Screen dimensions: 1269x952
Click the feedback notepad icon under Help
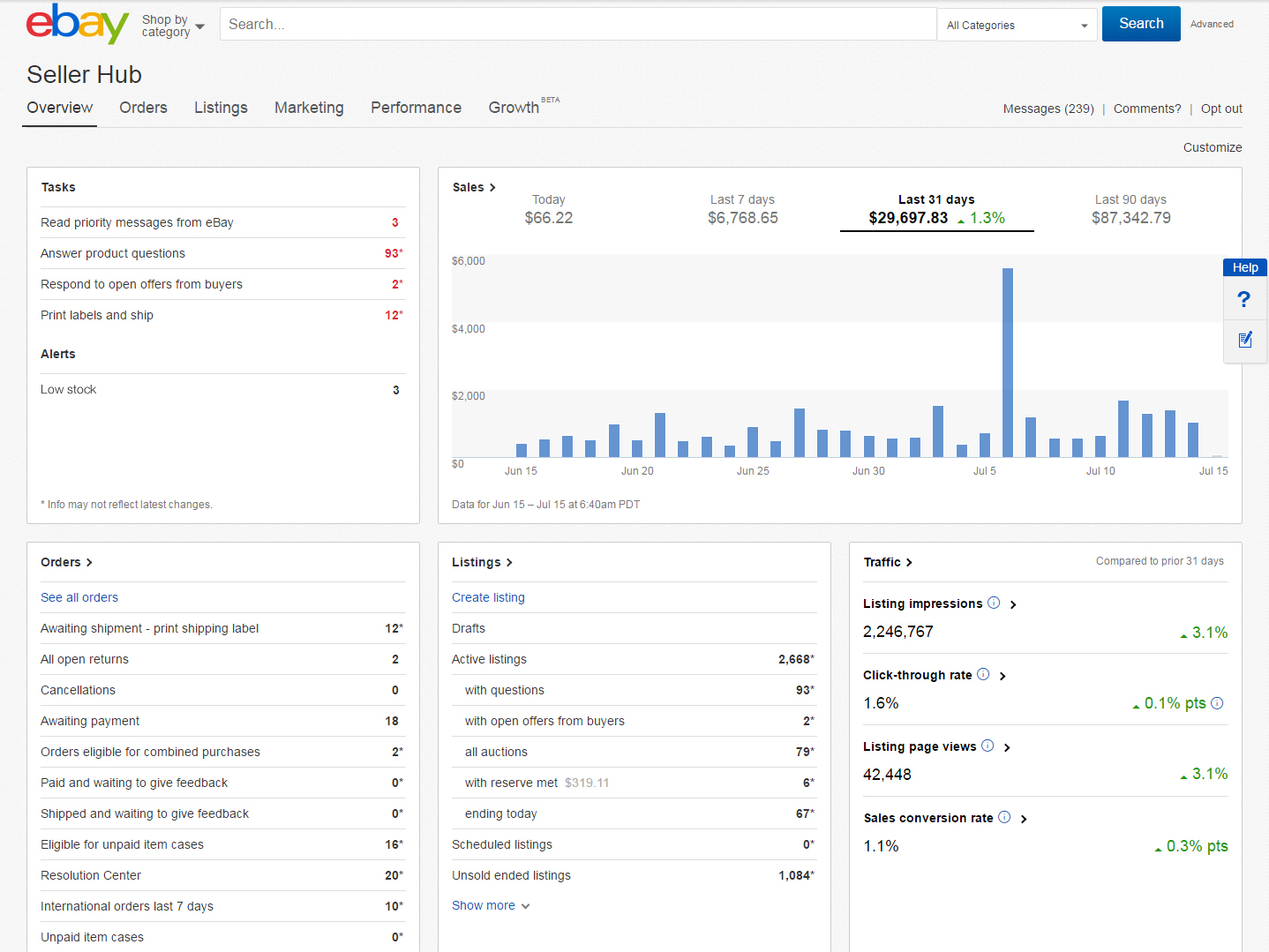[x=1245, y=339]
